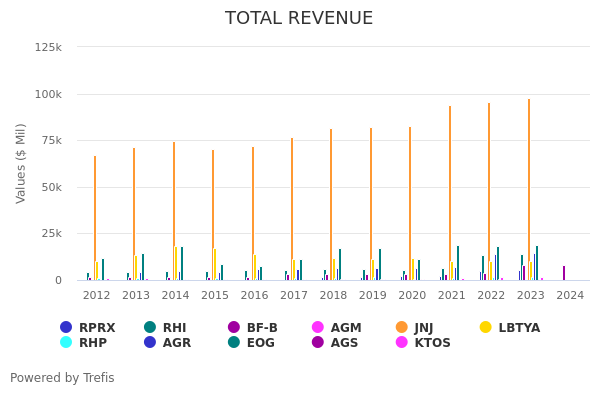This screenshot has height=400, width=600.
Task: Click the AGS legend label
Action: [x=344, y=343]
